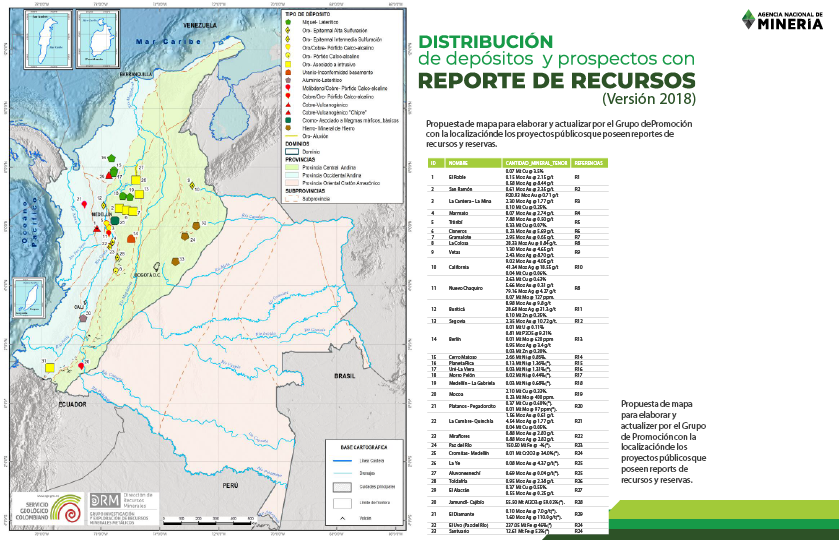839x540 pixels.
Task: Click the DISTRIBUCIÓN title heading
Action: pos(486,42)
